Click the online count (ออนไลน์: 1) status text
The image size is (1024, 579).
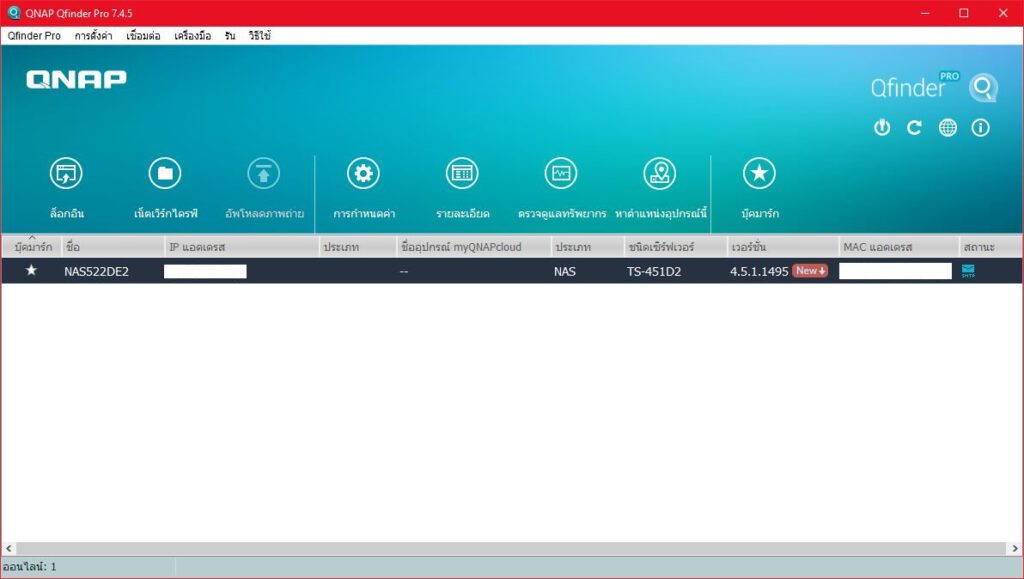pyautogui.click(x=30, y=567)
